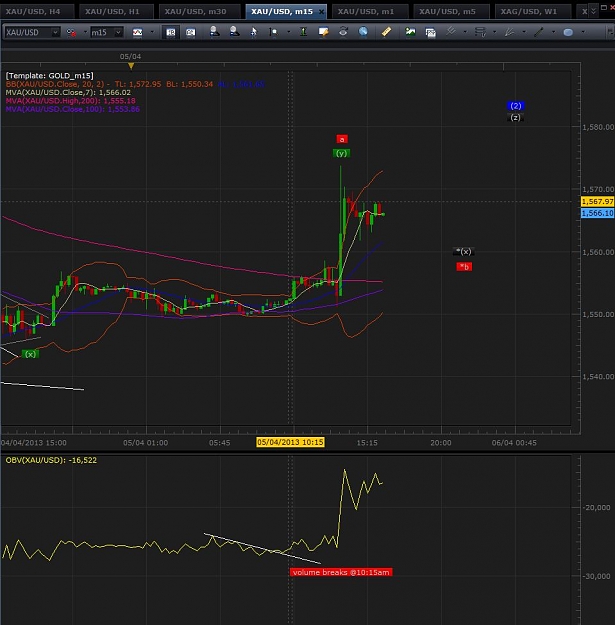Expand the fan lines dropdown arrow
The height and width of the screenshot is (625, 615).
pyautogui.click(x=524, y=32)
